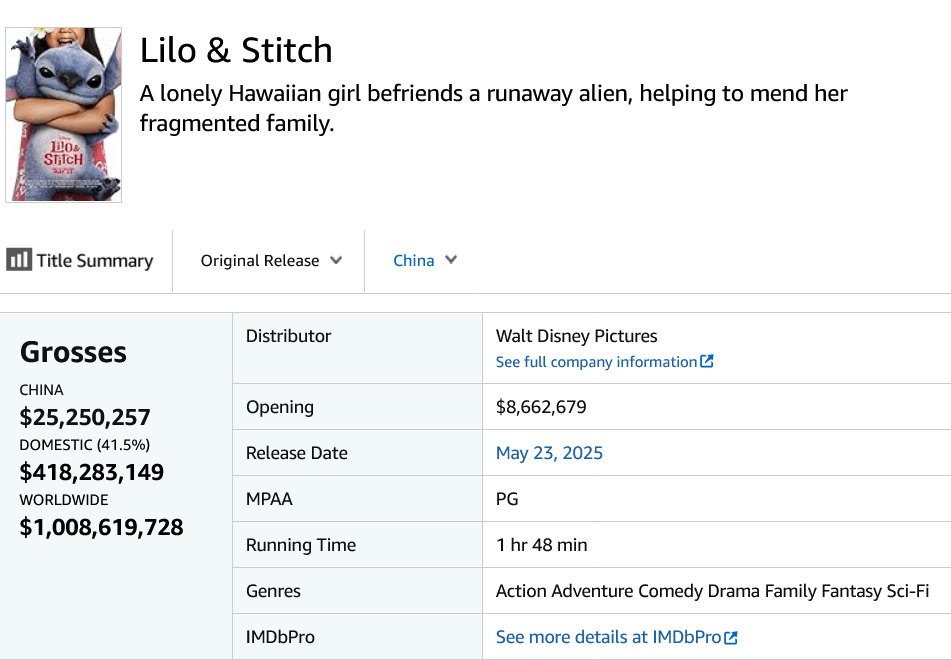Click the PG rating value
The image size is (951, 660).
coord(507,499)
